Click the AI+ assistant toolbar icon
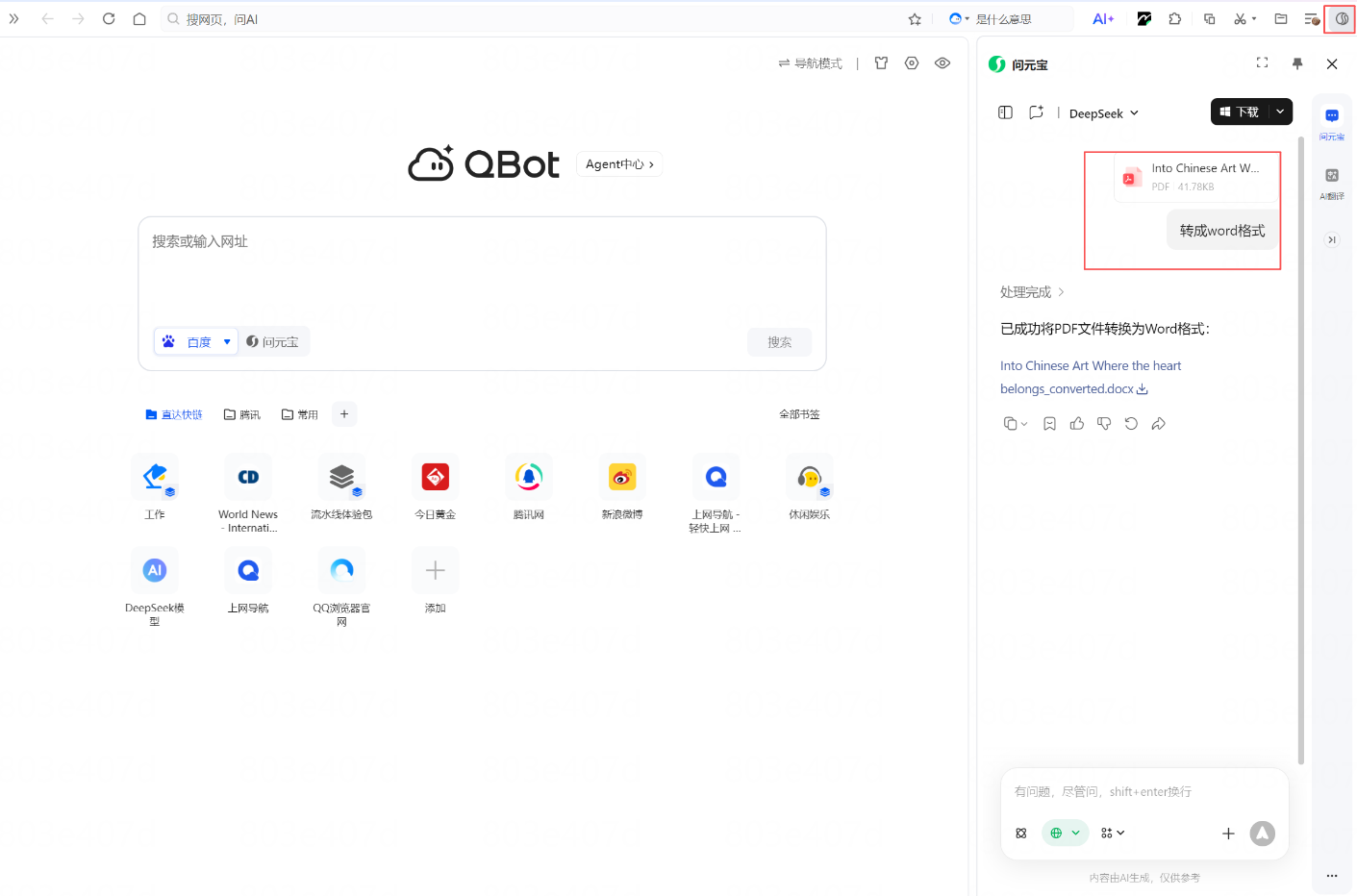The height and width of the screenshot is (896, 1357). pos(1103,19)
